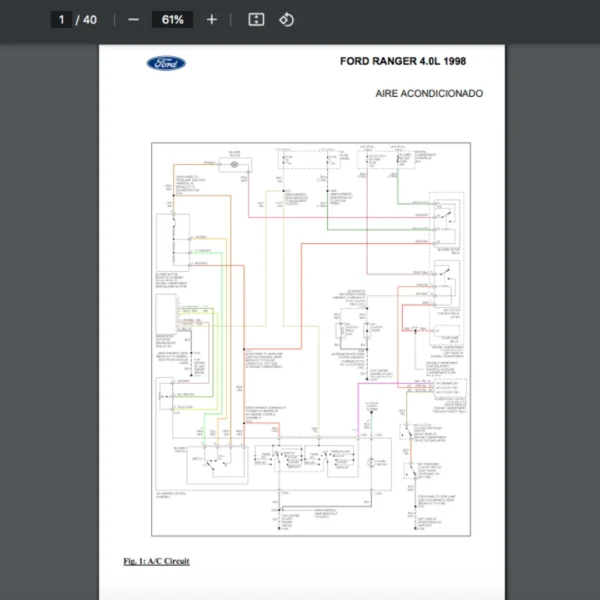Rotate the document counterclockwise
The width and height of the screenshot is (600, 600).
[x=286, y=20]
